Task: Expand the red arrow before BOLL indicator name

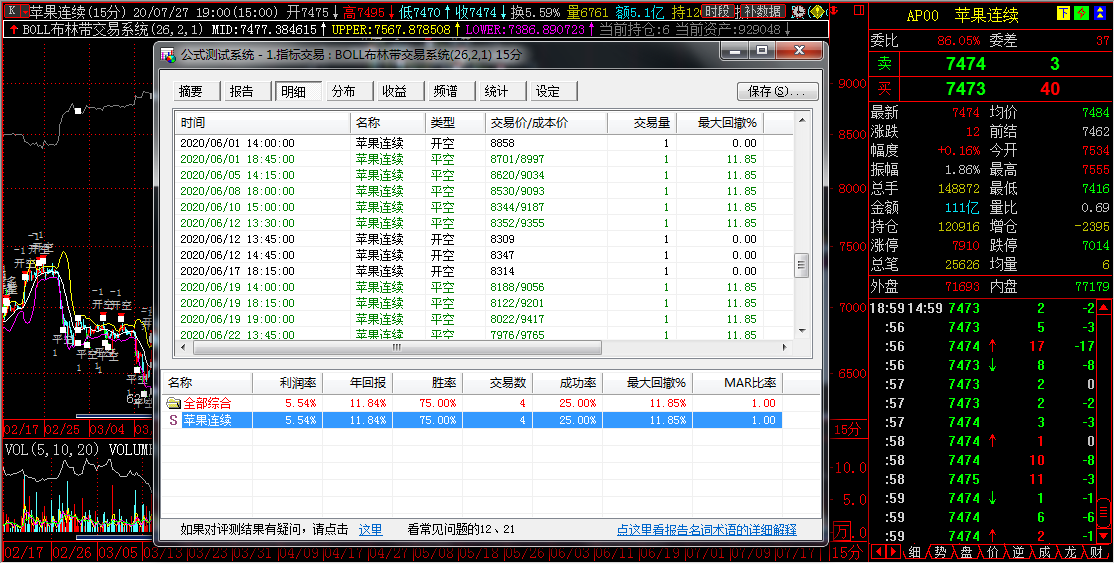Action: (x=12, y=30)
